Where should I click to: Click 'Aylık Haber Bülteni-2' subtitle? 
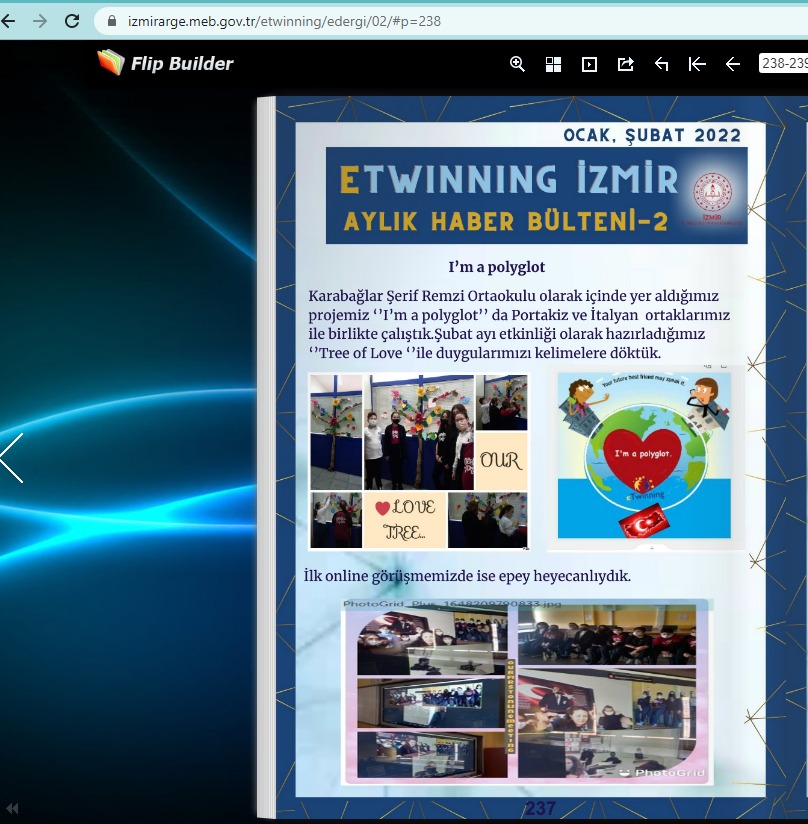point(505,221)
